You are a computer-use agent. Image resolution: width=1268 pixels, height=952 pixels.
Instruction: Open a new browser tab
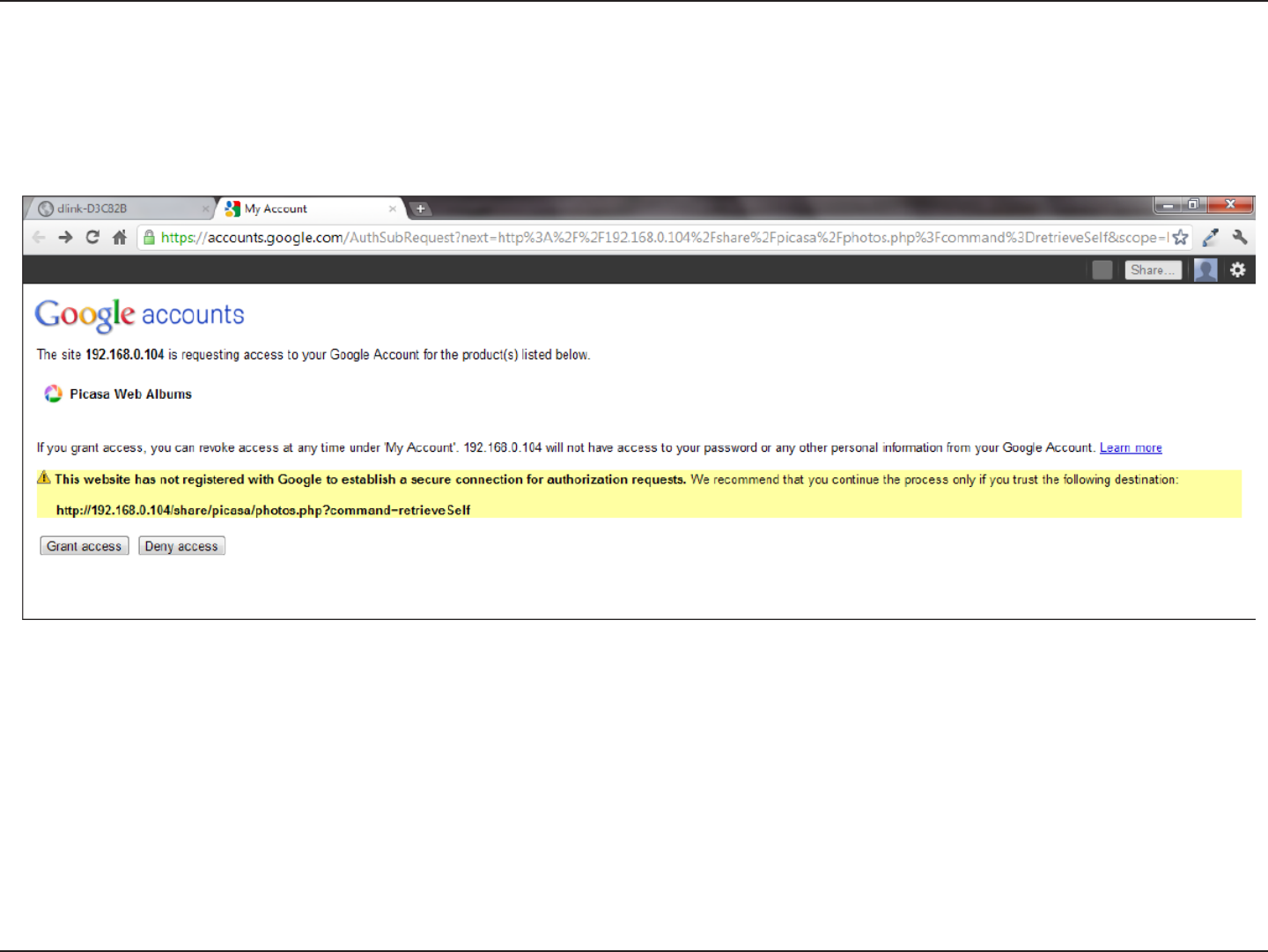(x=421, y=209)
